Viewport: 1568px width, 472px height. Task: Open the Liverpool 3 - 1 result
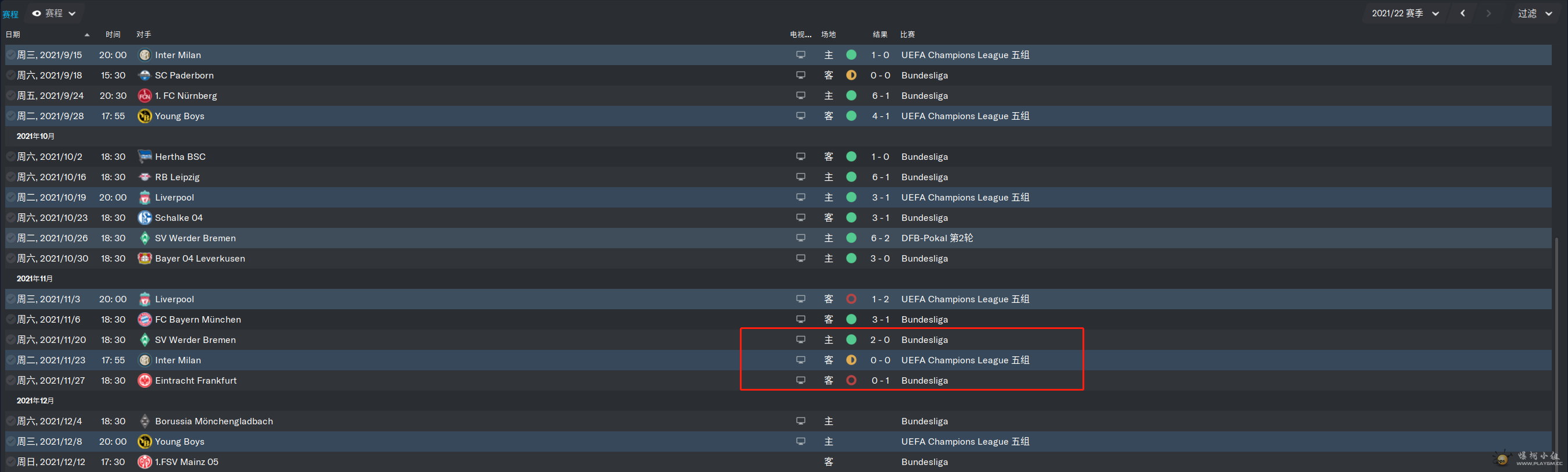[880, 197]
